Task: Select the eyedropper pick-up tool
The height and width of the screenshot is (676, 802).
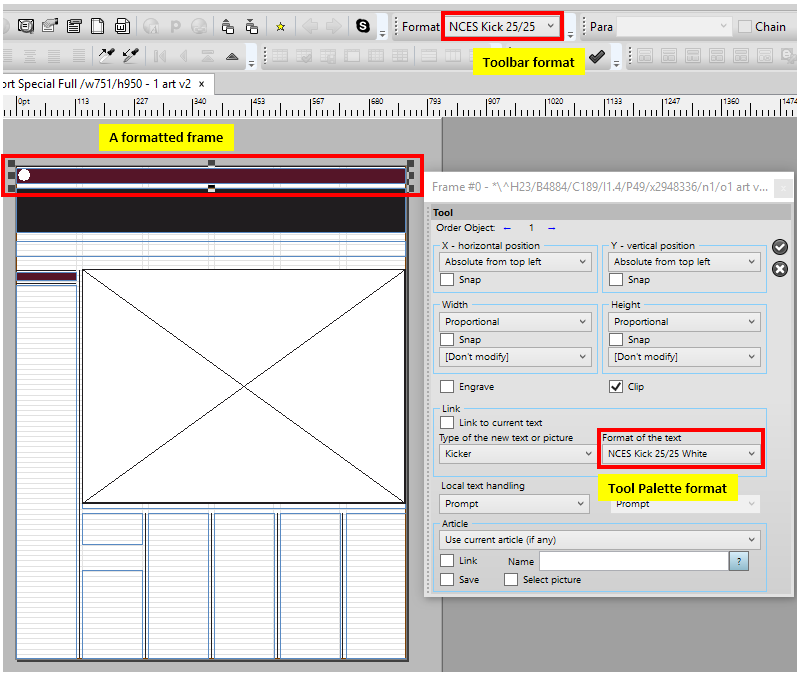Action: tap(106, 55)
